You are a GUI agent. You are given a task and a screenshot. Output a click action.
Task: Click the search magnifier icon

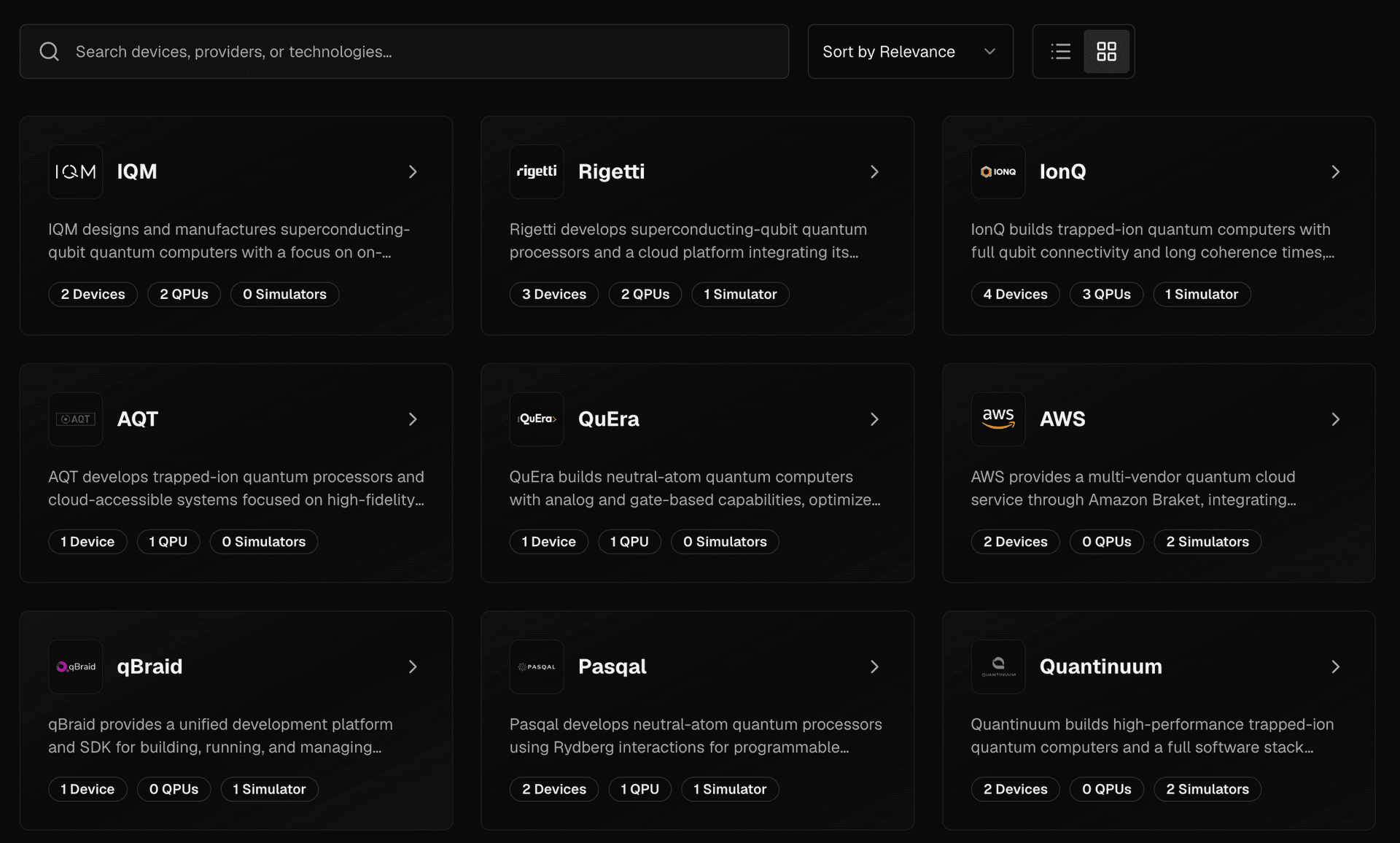pos(49,52)
